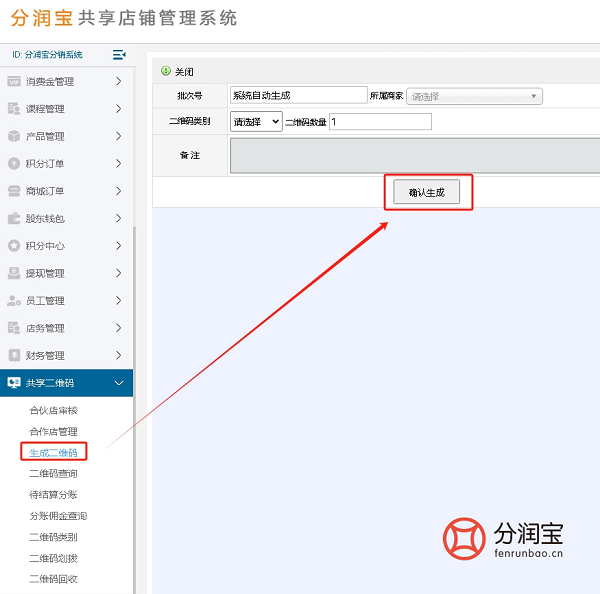600x594 pixels.
Task: Click the monitor icon beside 共享二维码
Action: point(14,383)
